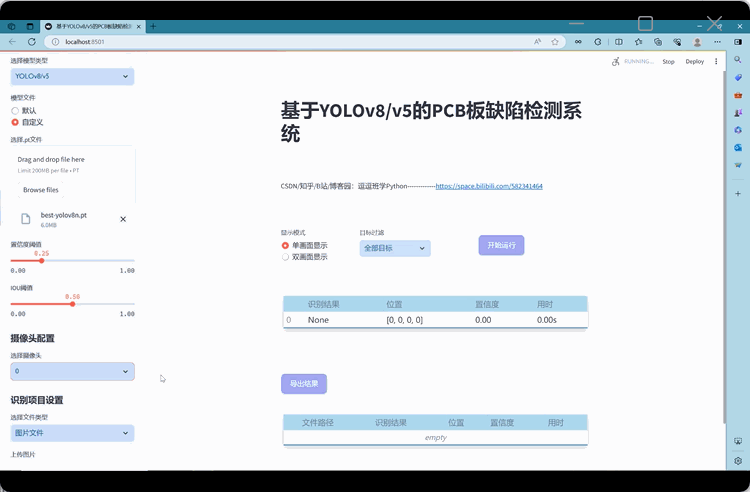Viewport: 750px width, 492px height.
Task: Open sidebar Outlook icon
Action: [738, 148]
